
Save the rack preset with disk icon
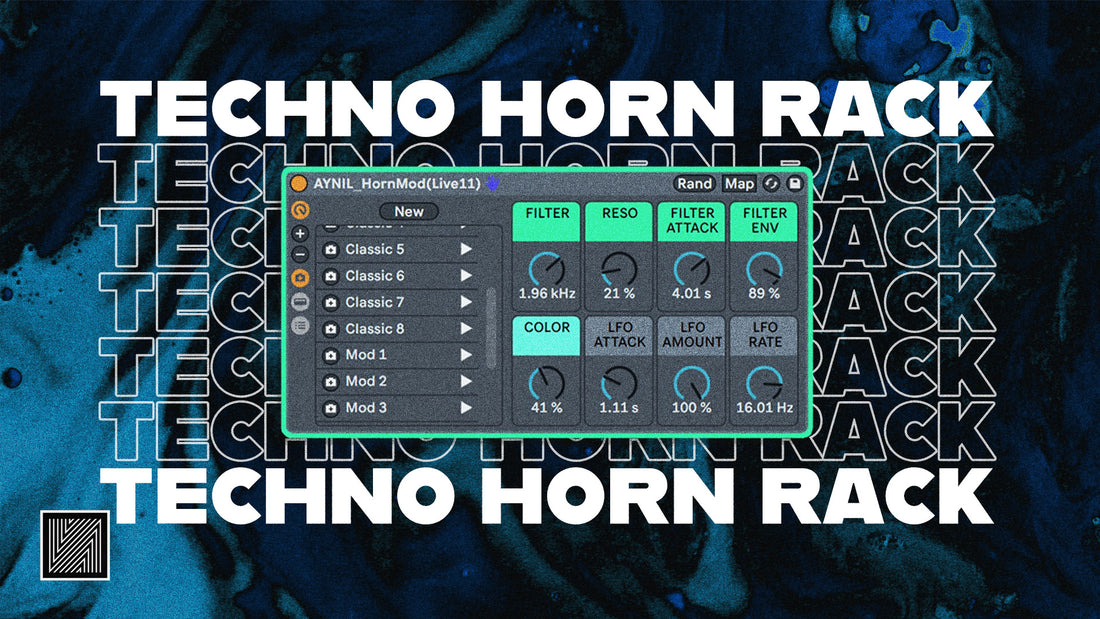(x=795, y=184)
